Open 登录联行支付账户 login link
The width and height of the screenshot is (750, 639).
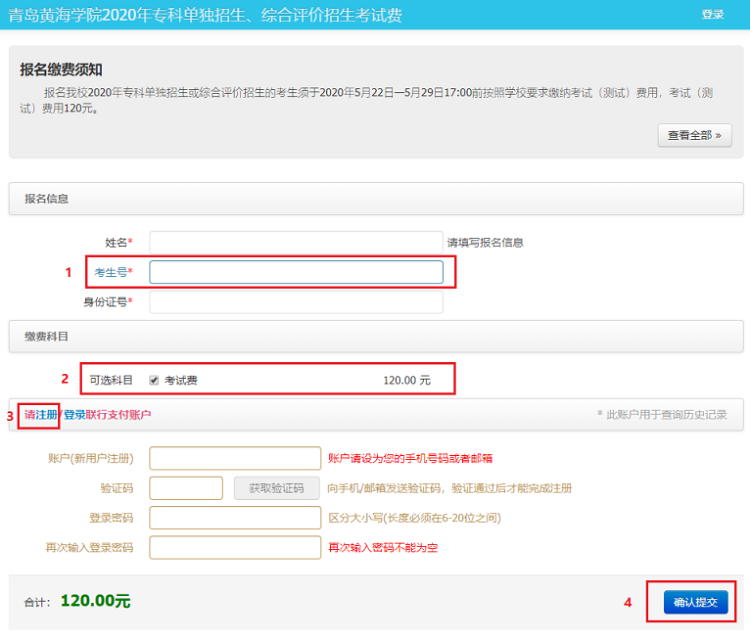tap(107, 414)
